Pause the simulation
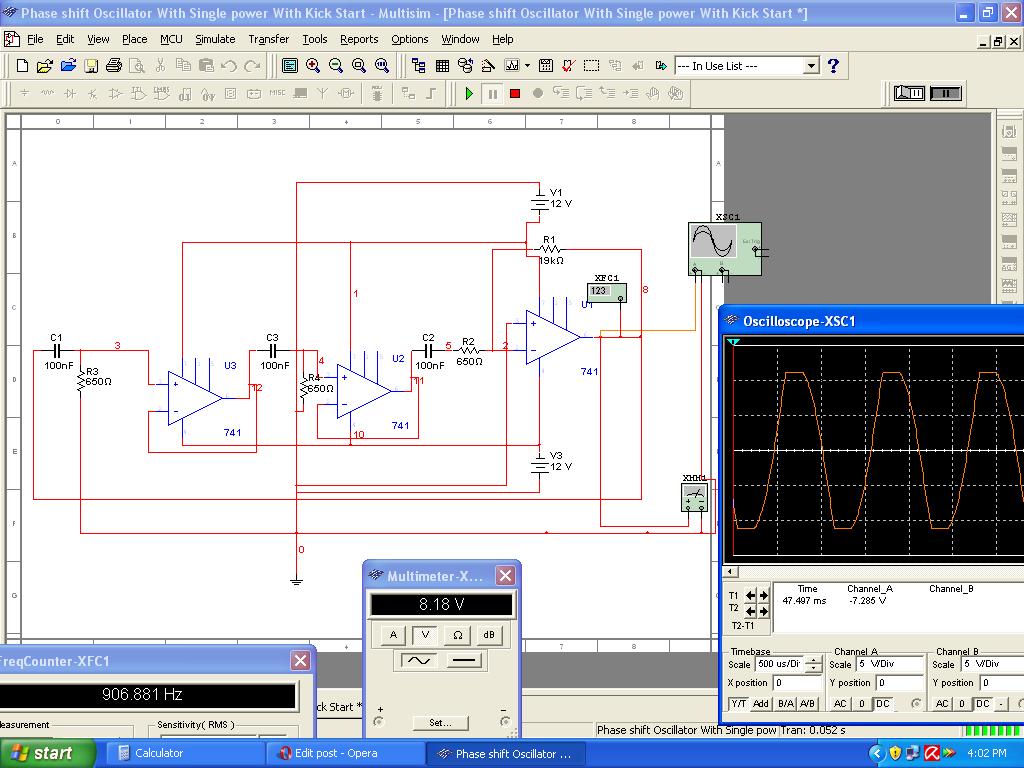Viewport: 1024px width, 768px height. (x=492, y=93)
